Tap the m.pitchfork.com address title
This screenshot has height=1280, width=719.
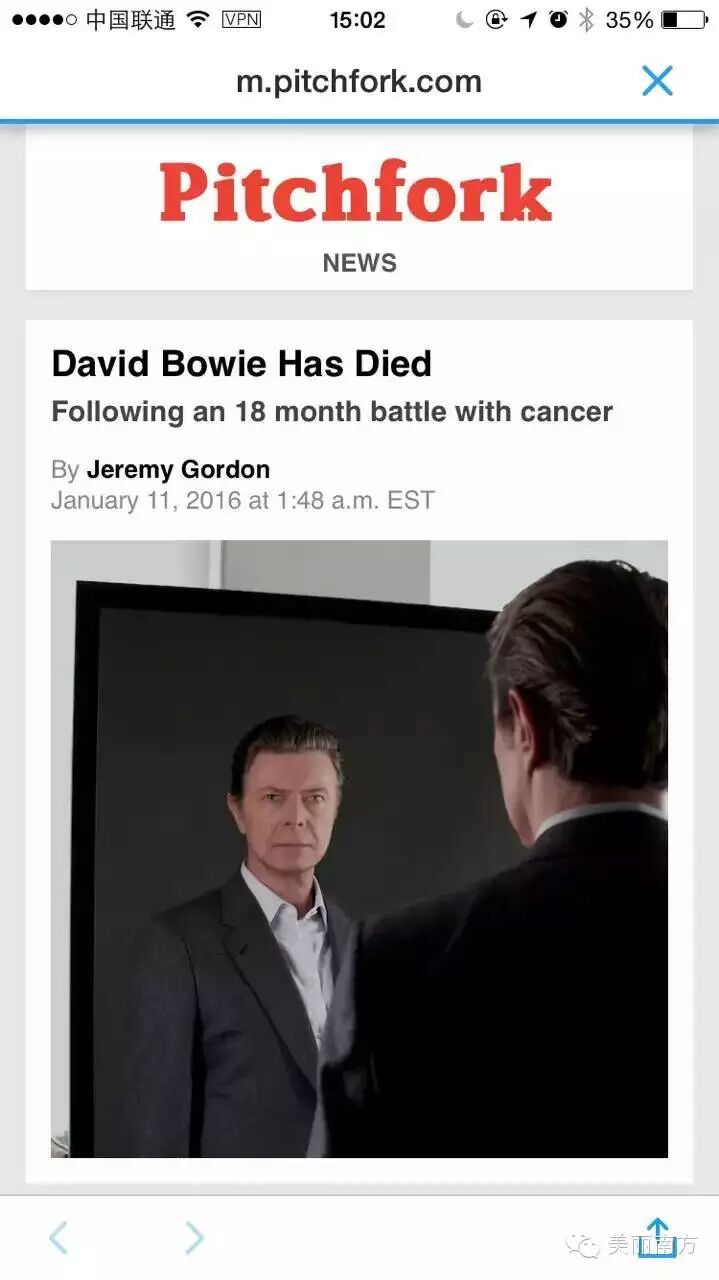point(358,82)
